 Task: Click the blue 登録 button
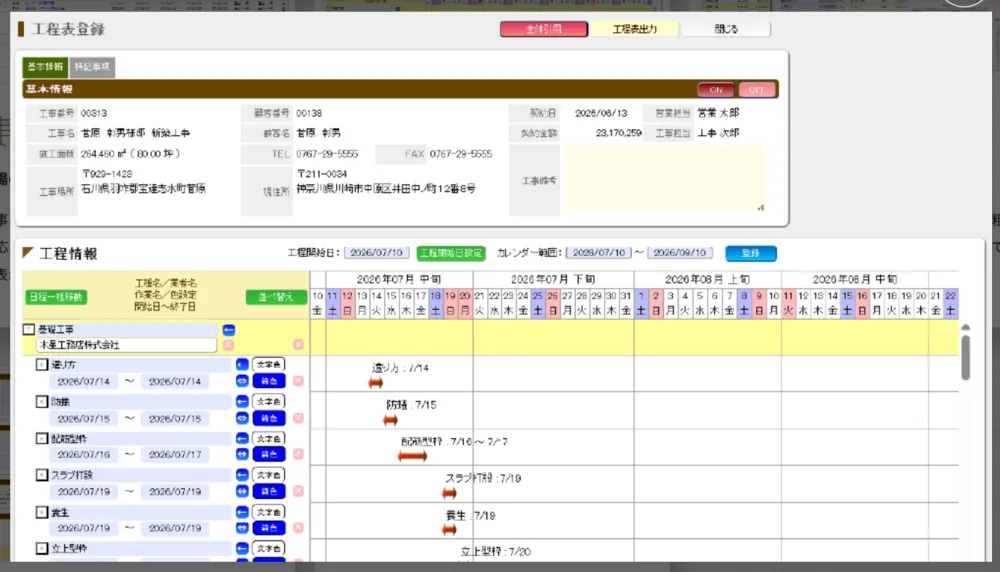click(751, 253)
